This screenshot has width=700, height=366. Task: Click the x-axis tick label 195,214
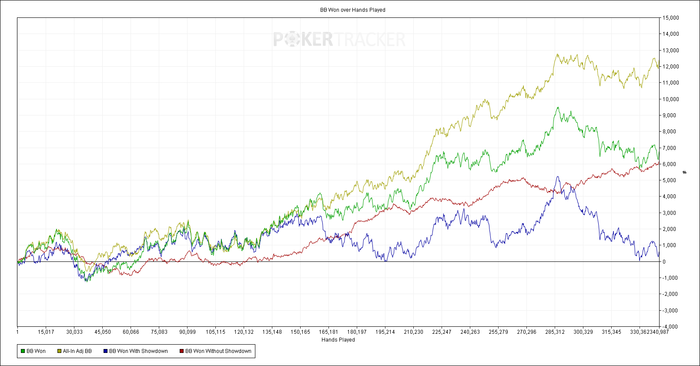click(385, 332)
